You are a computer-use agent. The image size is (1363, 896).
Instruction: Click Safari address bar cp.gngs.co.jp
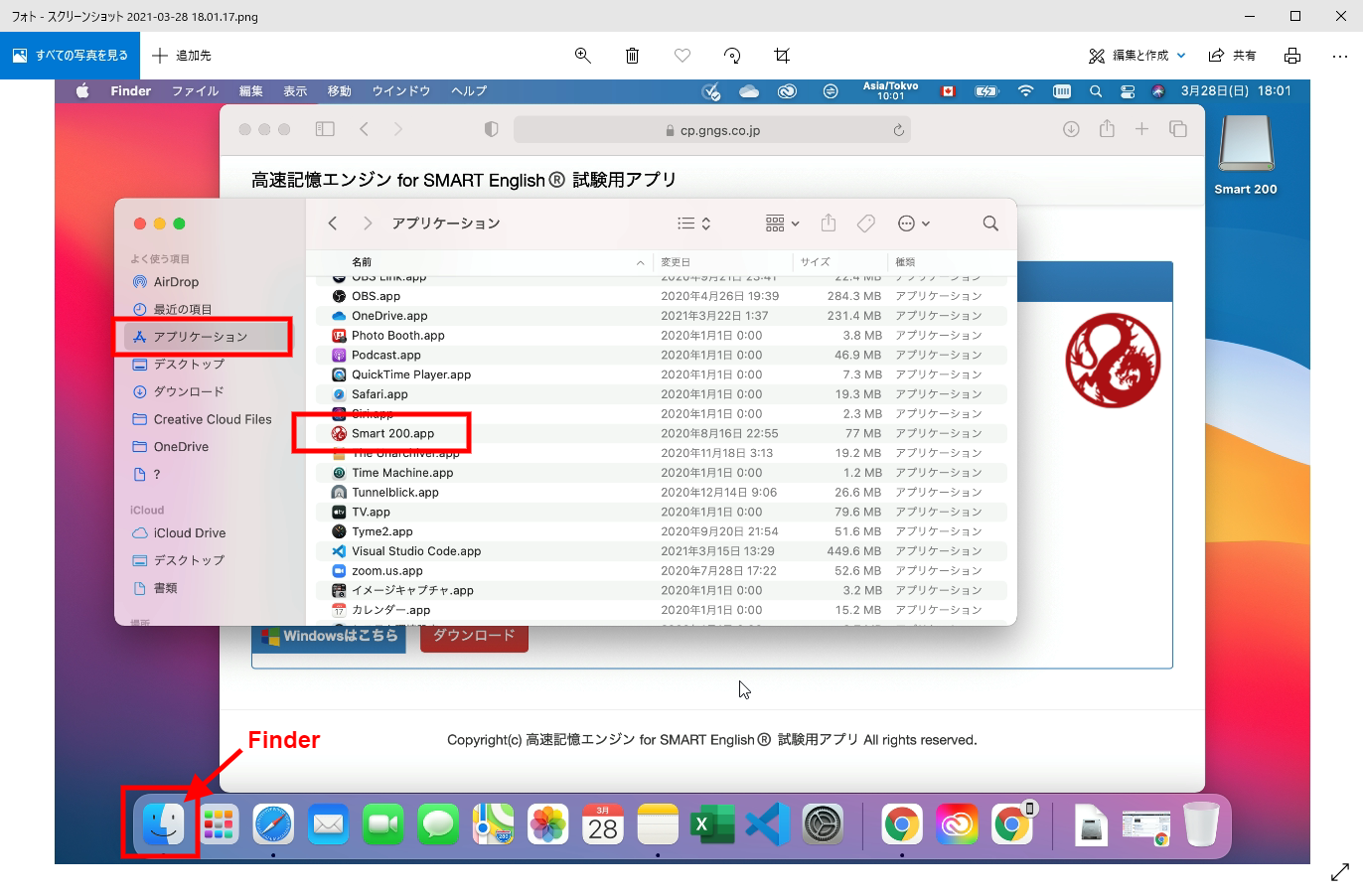712,130
